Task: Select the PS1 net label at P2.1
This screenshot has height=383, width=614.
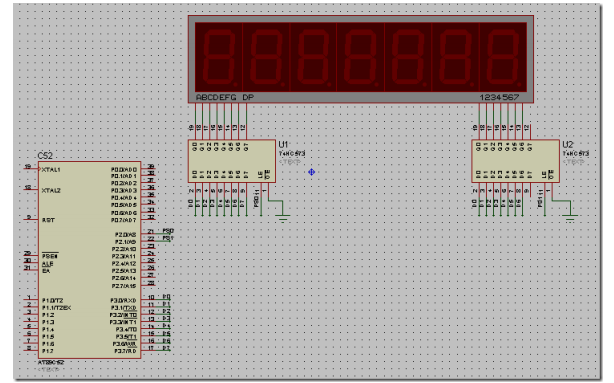Action: tap(168, 238)
